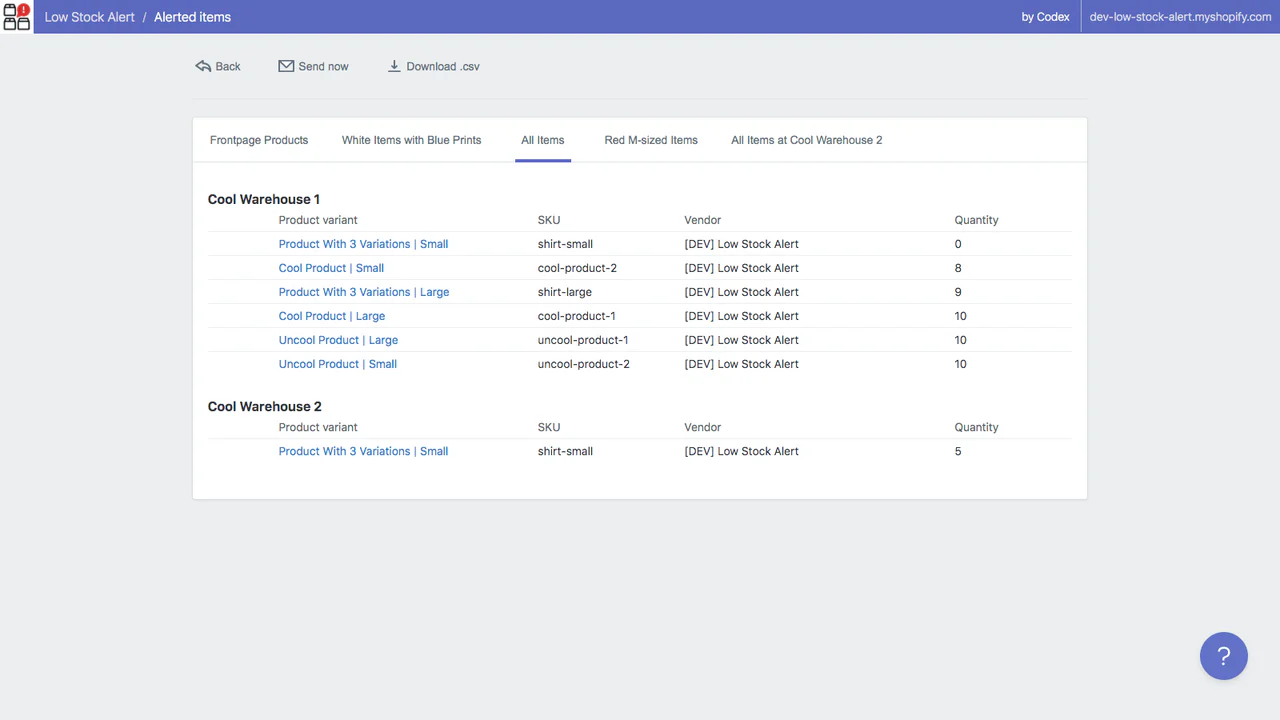Image resolution: width=1280 pixels, height=720 pixels.
Task: Click the Download .csv arrow icon
Action: pos(394,66)
